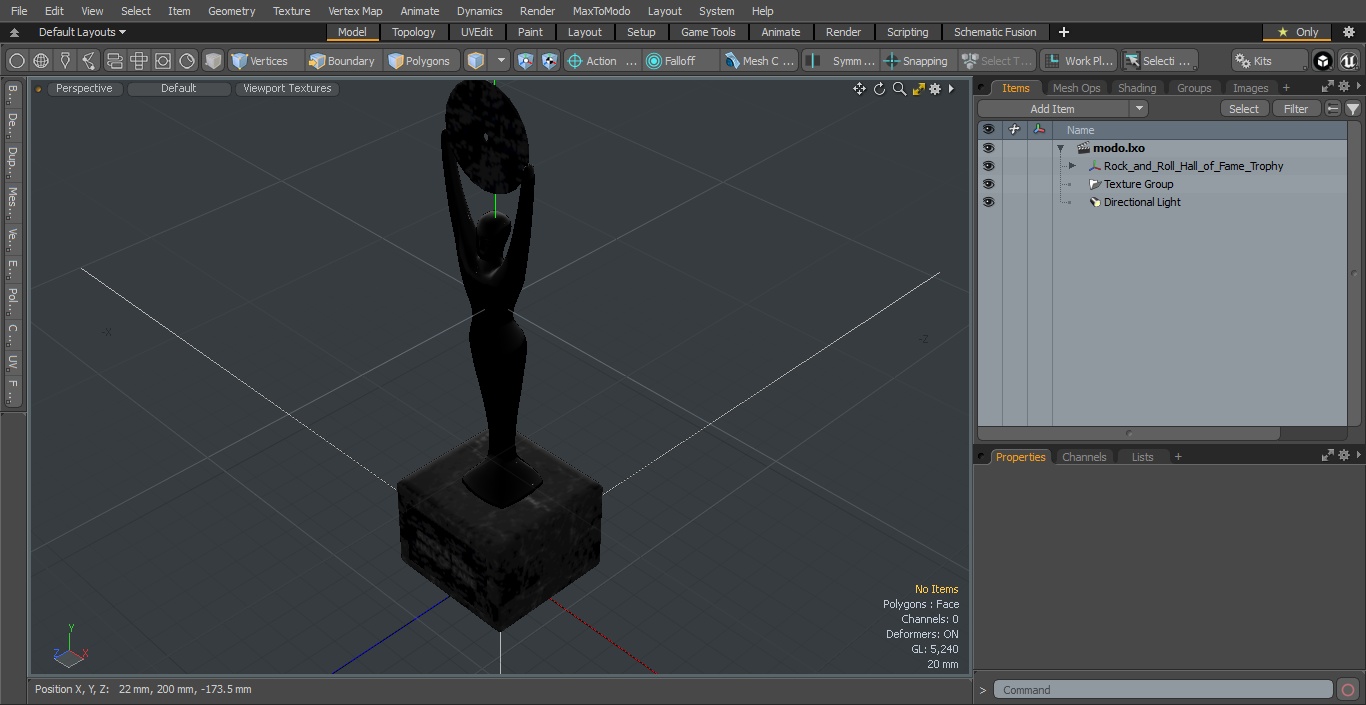Add a new layout tab with plus

[x=1063, y=32]
